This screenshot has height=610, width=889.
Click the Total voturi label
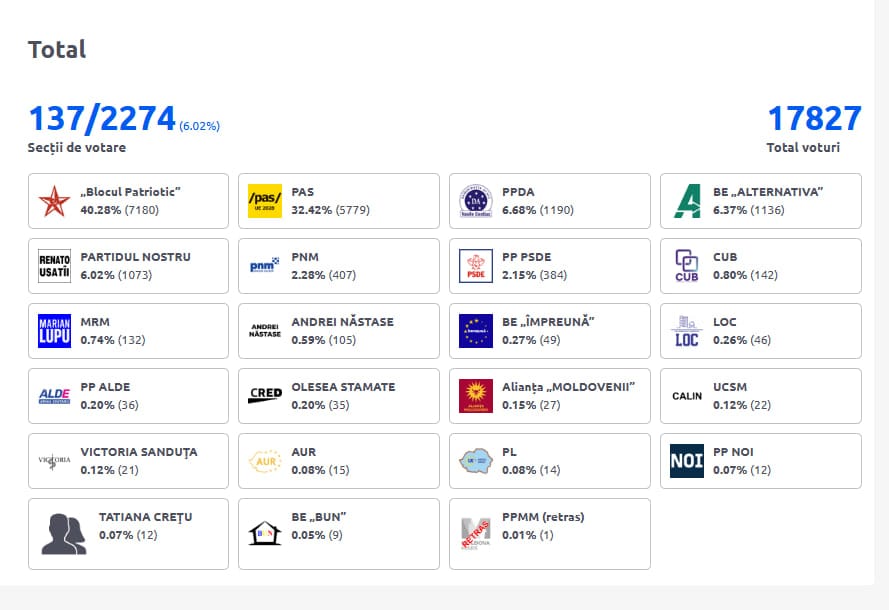tap(803, 147)
